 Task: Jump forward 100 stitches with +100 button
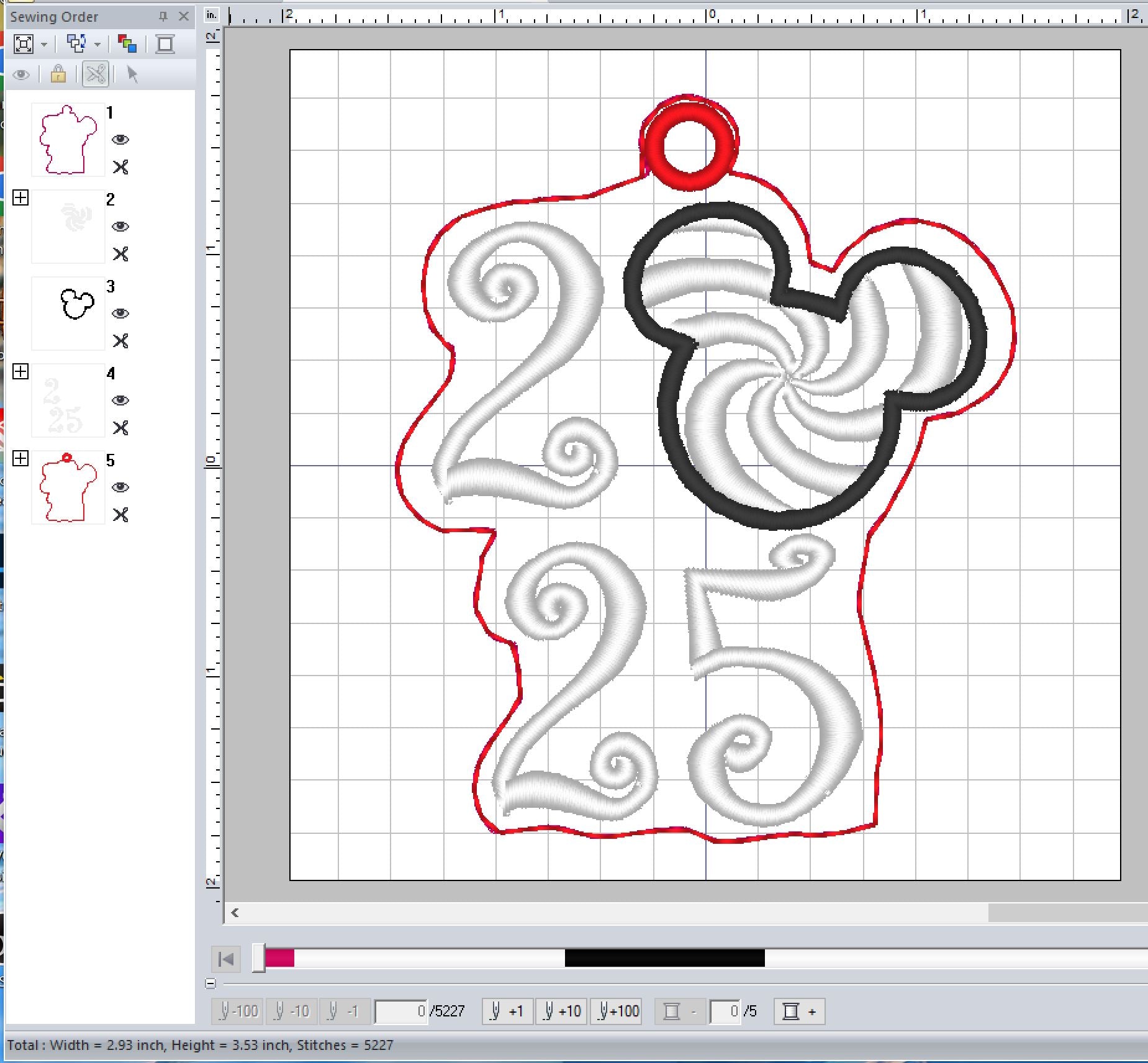click(x=615, y=1012)
